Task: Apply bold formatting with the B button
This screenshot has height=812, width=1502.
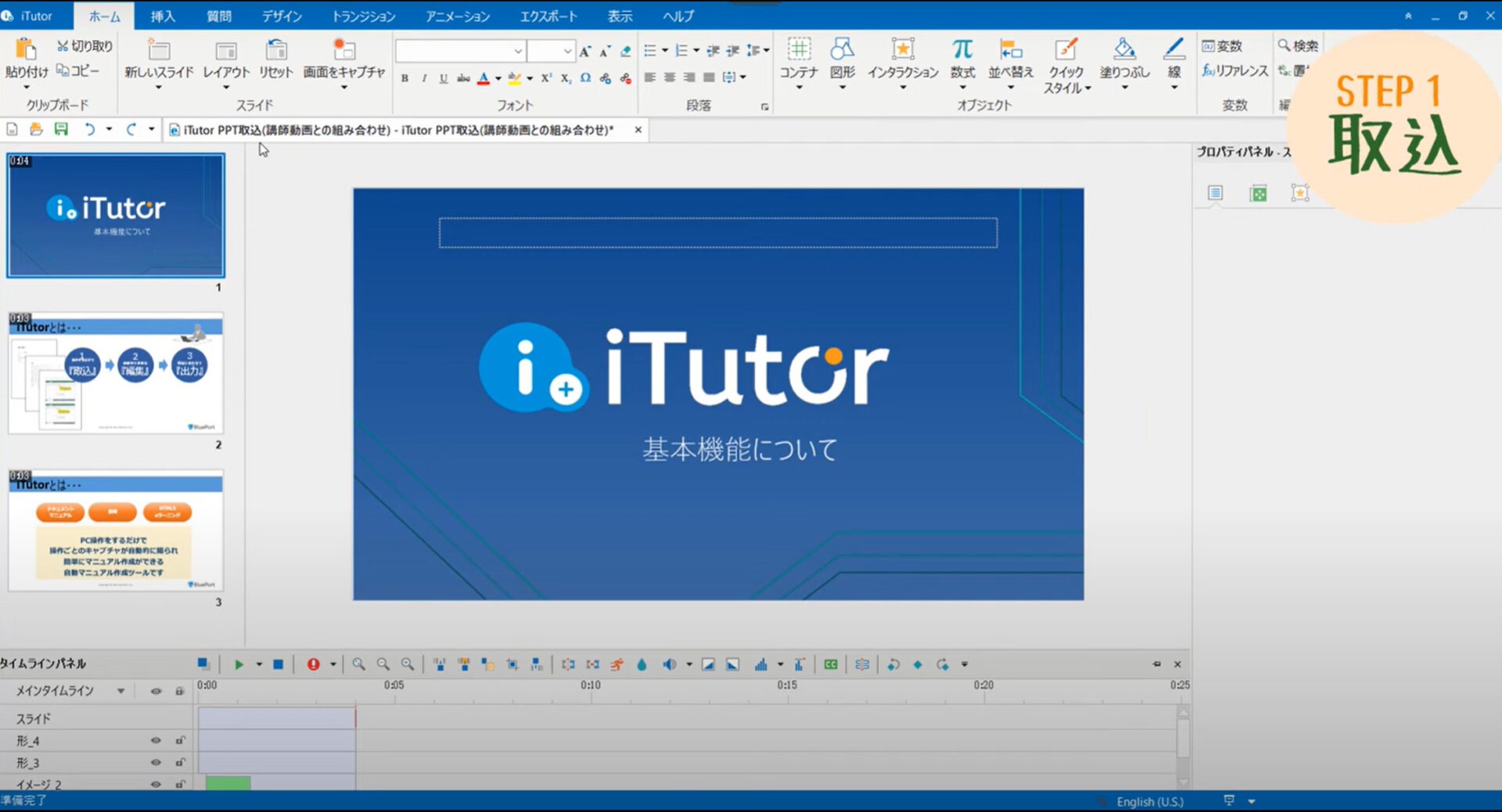Action: click(404, 77)
